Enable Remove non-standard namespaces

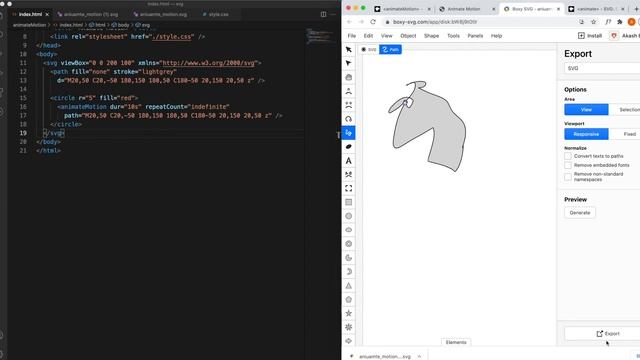click(x=568, y=177)
